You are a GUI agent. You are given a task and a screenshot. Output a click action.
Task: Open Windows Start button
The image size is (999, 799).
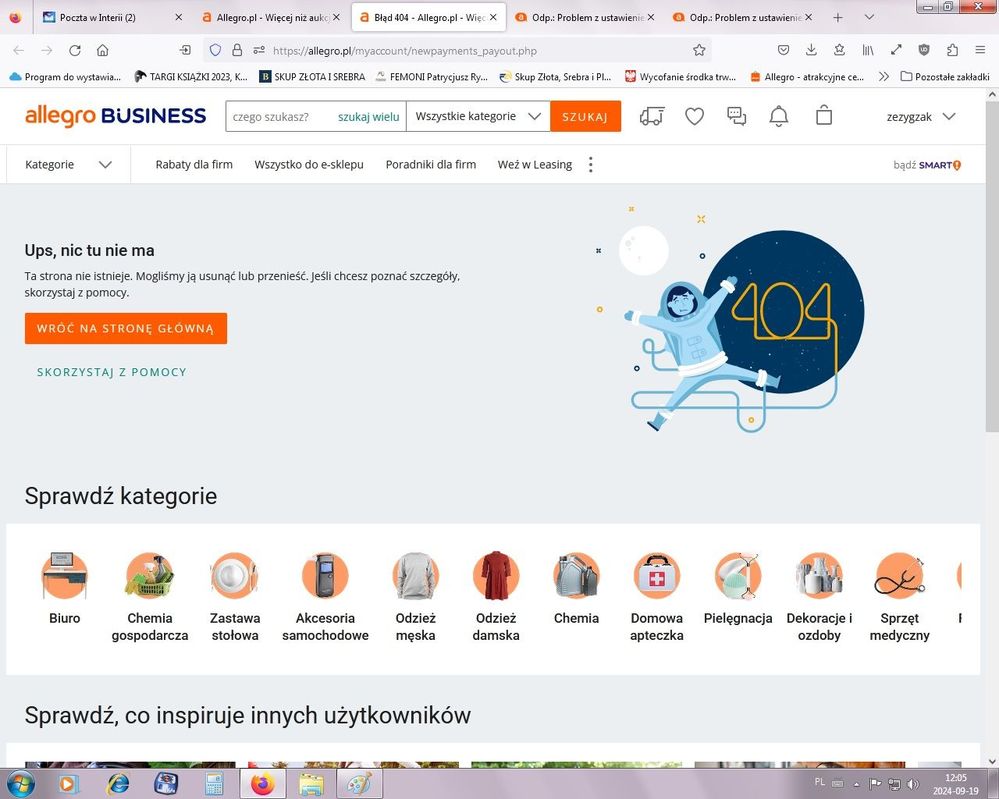(19, 784)
